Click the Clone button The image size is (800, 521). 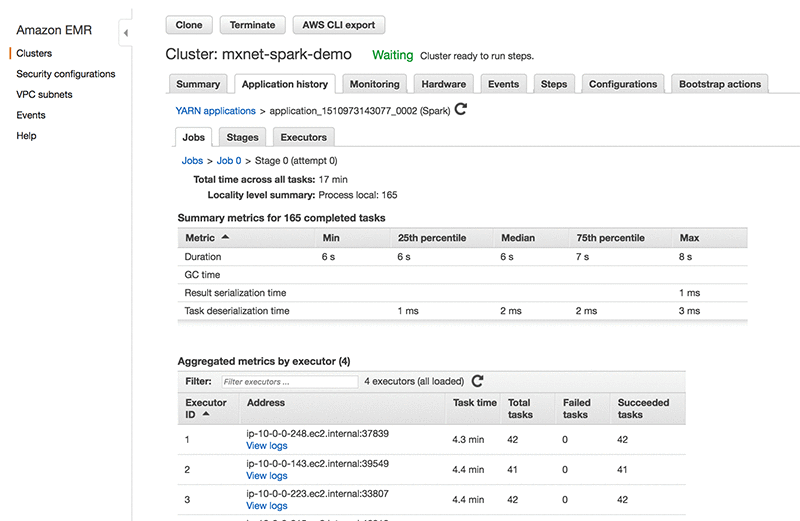point(188,25)
